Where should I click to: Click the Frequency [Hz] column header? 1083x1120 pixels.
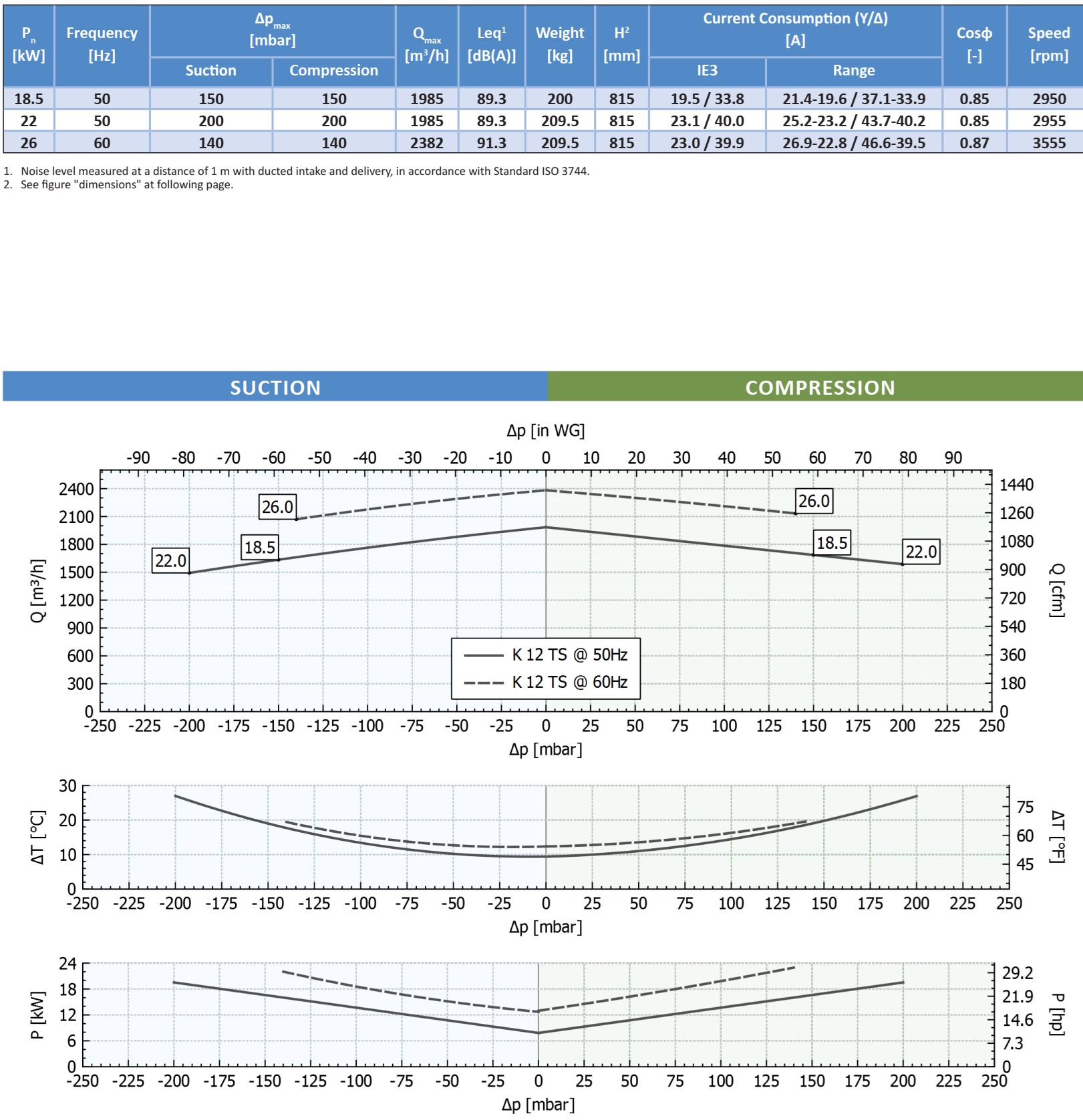pyautogui.click(x=102, y=44)
